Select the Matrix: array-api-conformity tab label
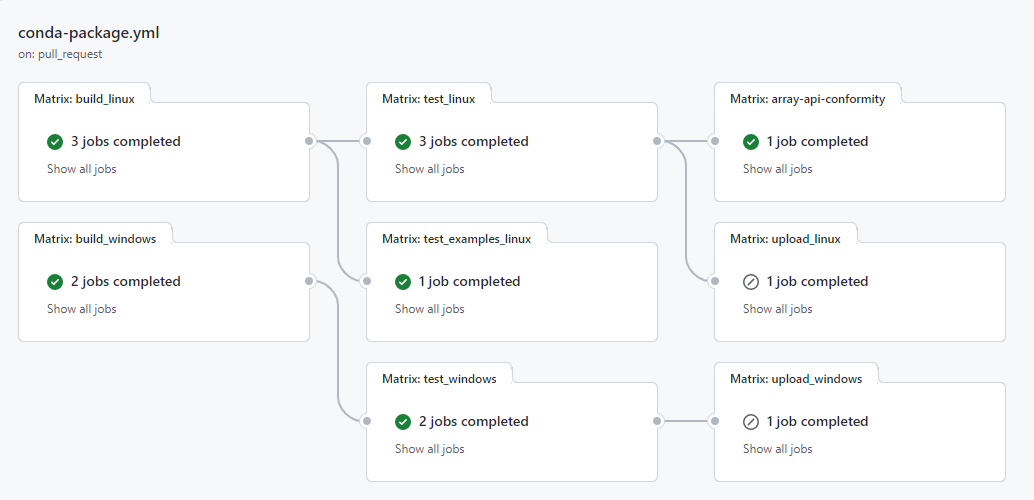Viewport: 1034px width, 500px height. pos(808,99)
